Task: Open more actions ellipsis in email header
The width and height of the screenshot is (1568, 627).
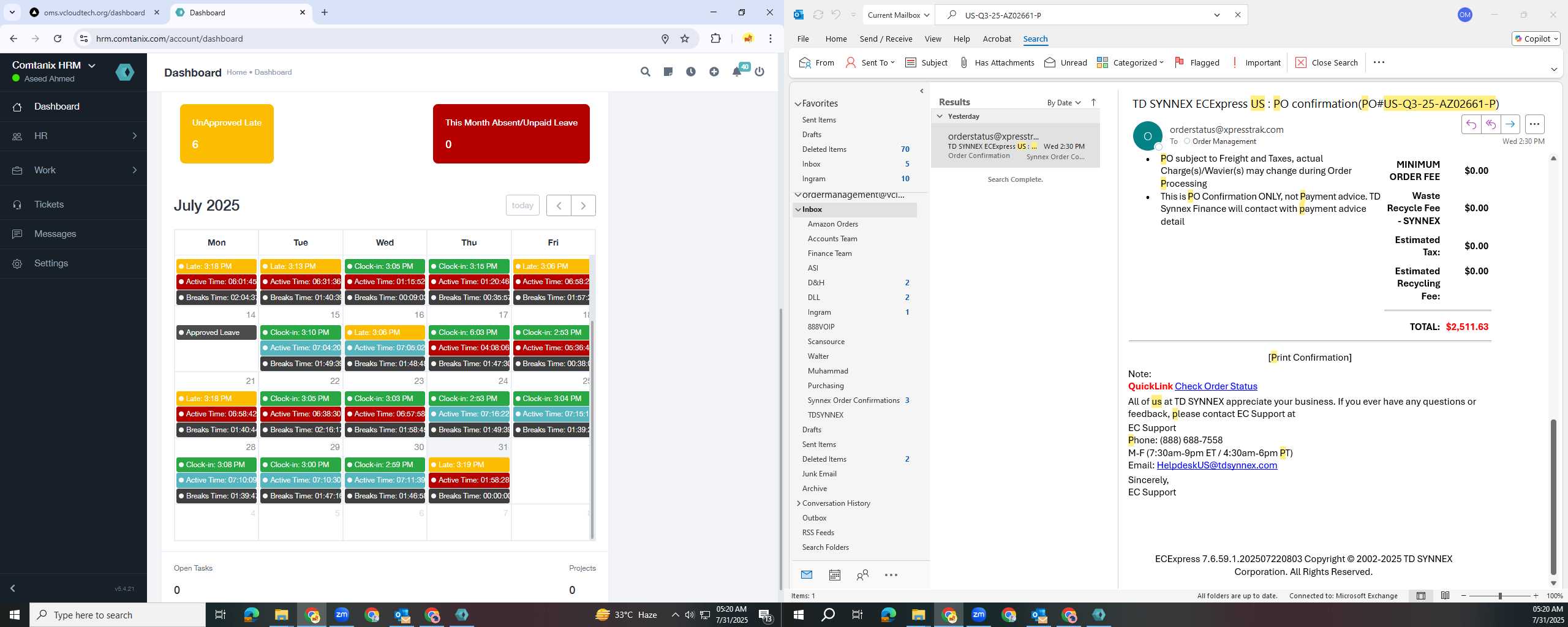Action: [x=1534, y=124]
